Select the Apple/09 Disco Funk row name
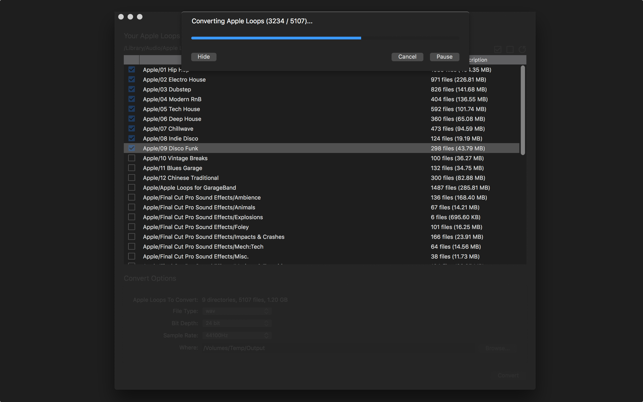643x402 pixels. [x=171, y=148]
